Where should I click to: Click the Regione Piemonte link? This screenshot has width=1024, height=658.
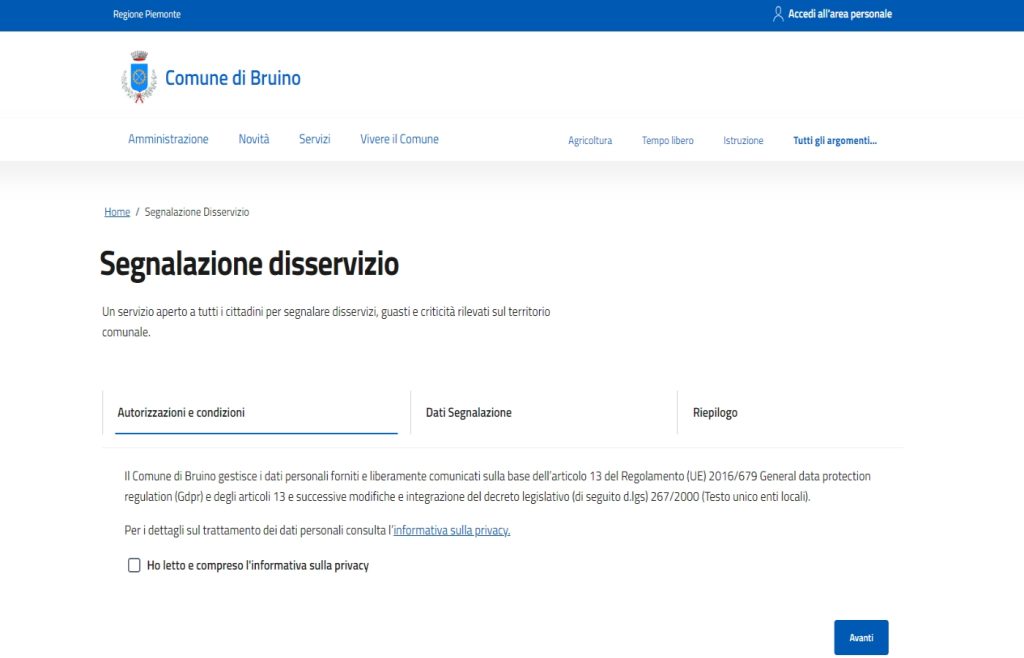147,15
